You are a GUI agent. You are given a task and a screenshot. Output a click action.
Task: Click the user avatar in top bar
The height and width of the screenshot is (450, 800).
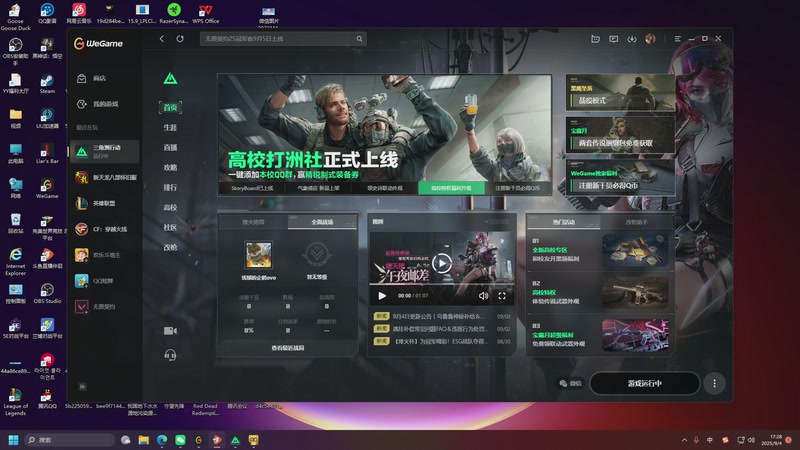pos(651,39)
